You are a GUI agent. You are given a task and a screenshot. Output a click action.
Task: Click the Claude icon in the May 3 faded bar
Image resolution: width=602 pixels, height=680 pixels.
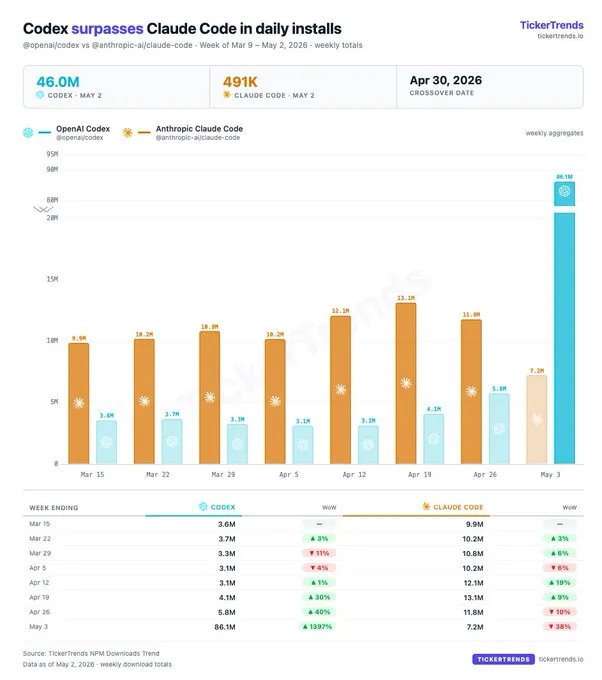pos(537,419)
